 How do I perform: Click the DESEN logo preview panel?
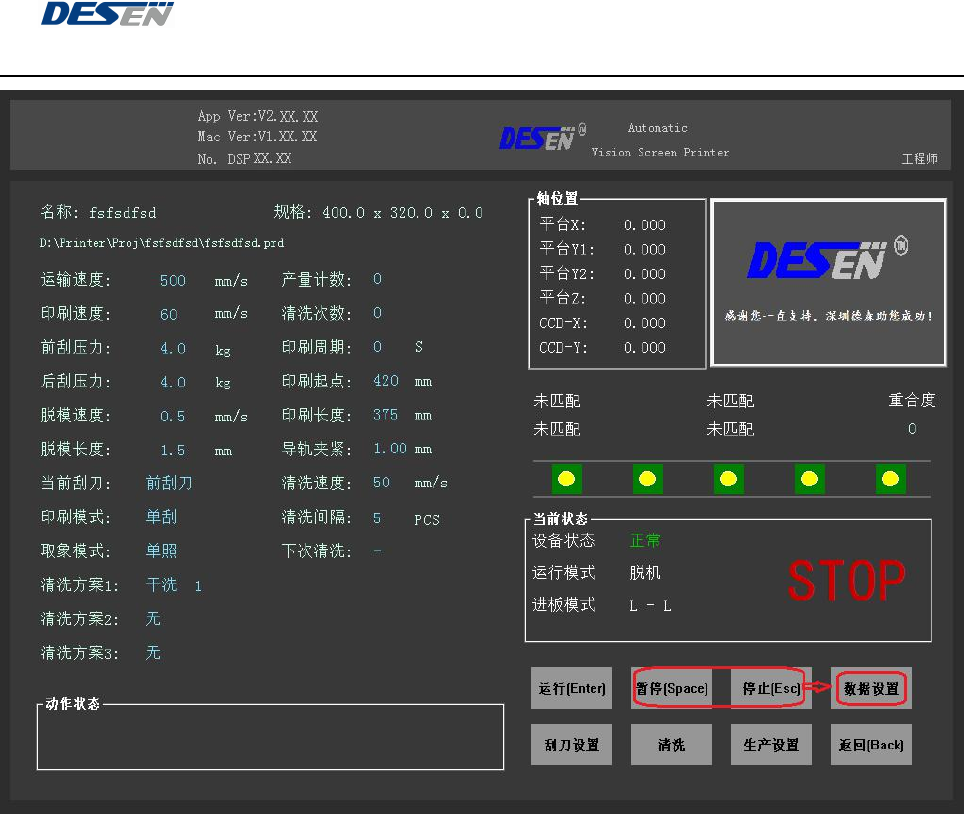pyautogui.click(x=827, y=282)
